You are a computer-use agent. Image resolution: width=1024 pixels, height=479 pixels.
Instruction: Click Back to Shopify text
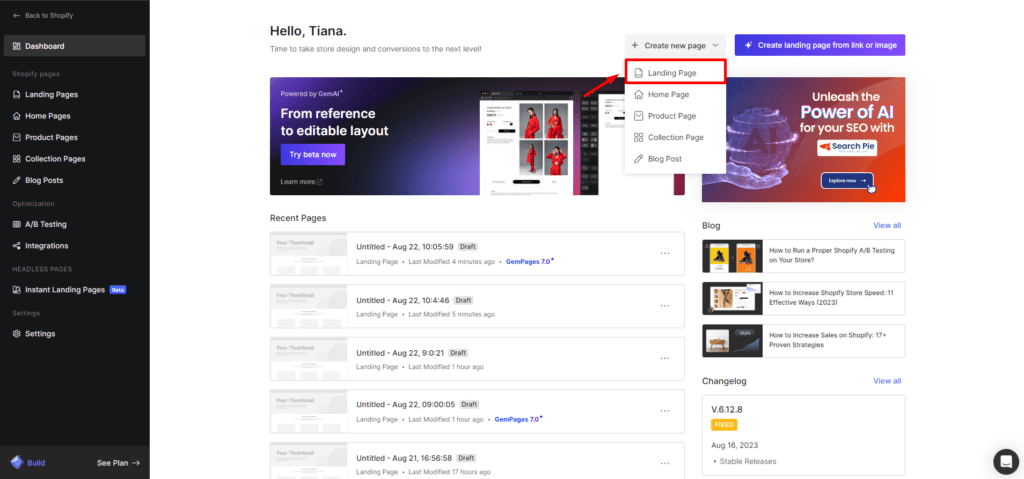tap(49, 15)
